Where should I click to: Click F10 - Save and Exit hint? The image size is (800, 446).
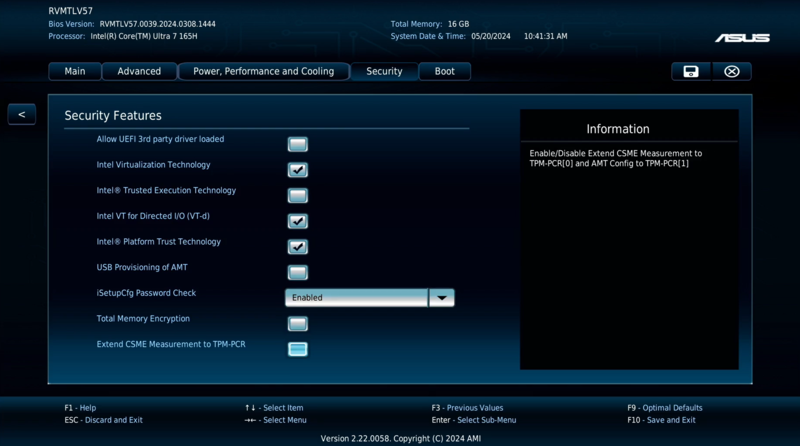point(661,420)
